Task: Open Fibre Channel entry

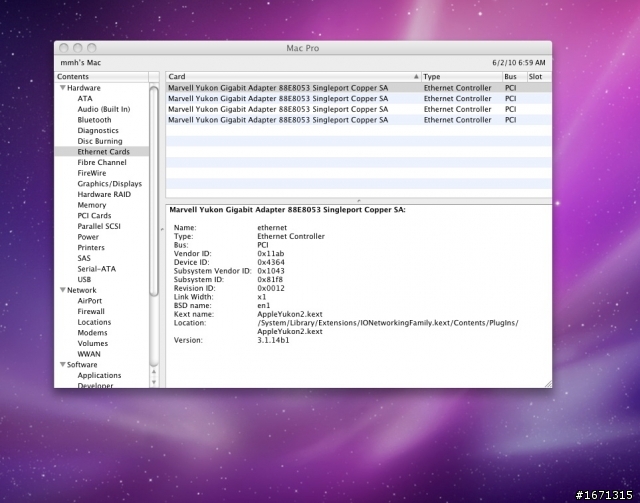Action: 102,162
